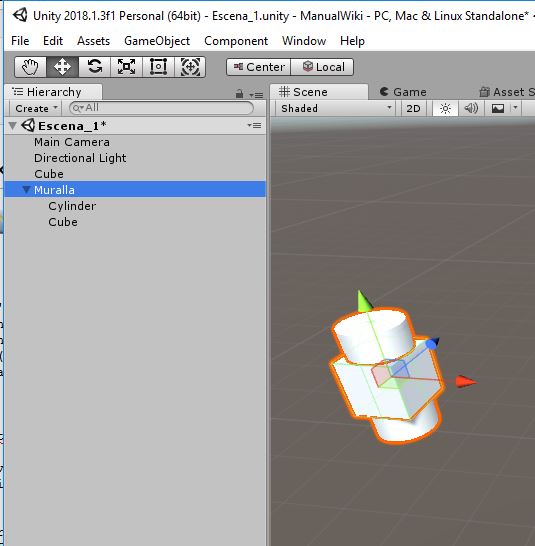The image size is (535, 546).
Task: Select the Scale tool
Action: [126, 67]
